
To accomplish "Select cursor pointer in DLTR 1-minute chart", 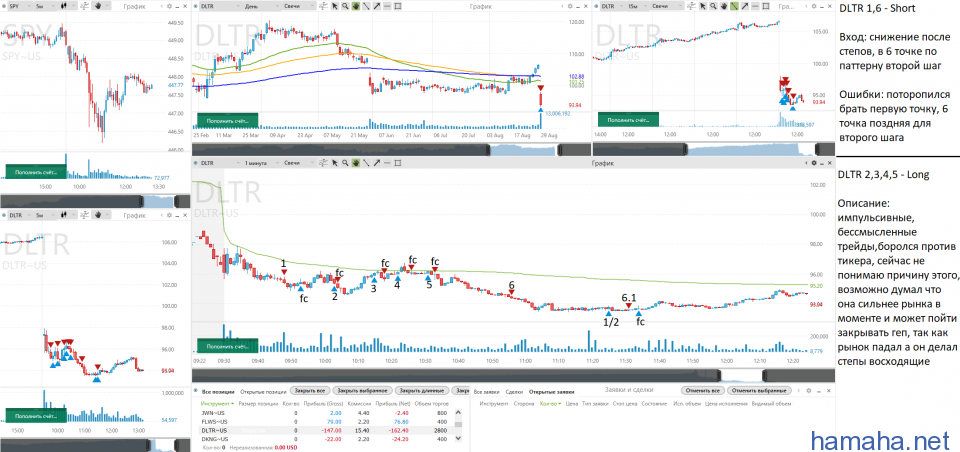I will click(x=334, y=163).
